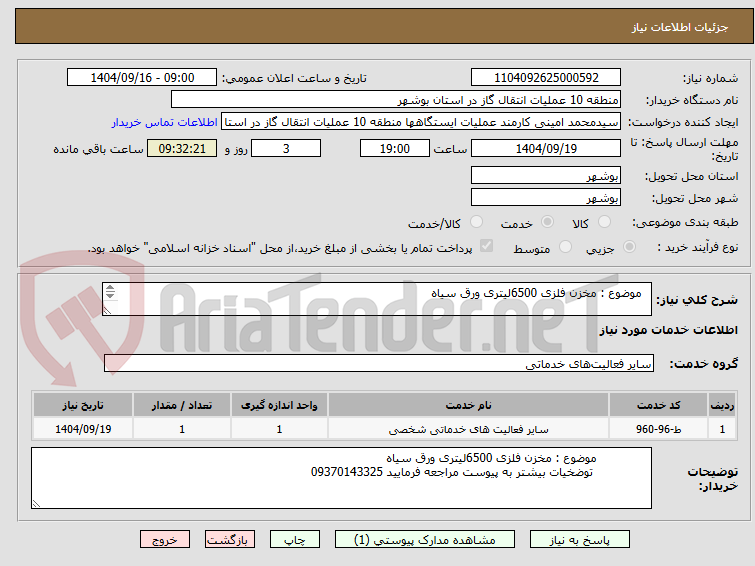Click the ایجاد کننده درخواست field
Screen dimensions: 755x566
(421, 122)
